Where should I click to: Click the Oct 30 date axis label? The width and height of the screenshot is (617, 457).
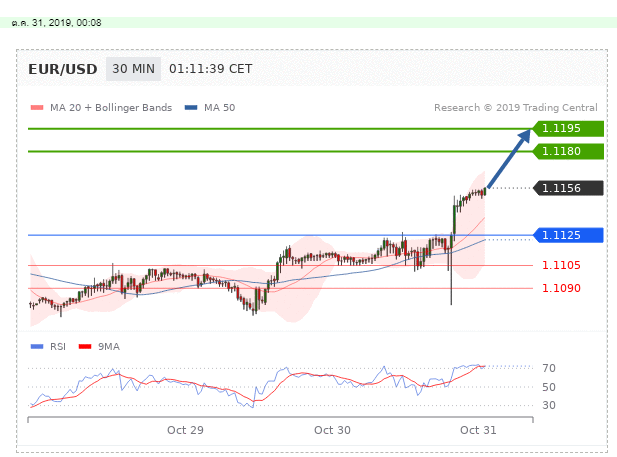[332, 429]
